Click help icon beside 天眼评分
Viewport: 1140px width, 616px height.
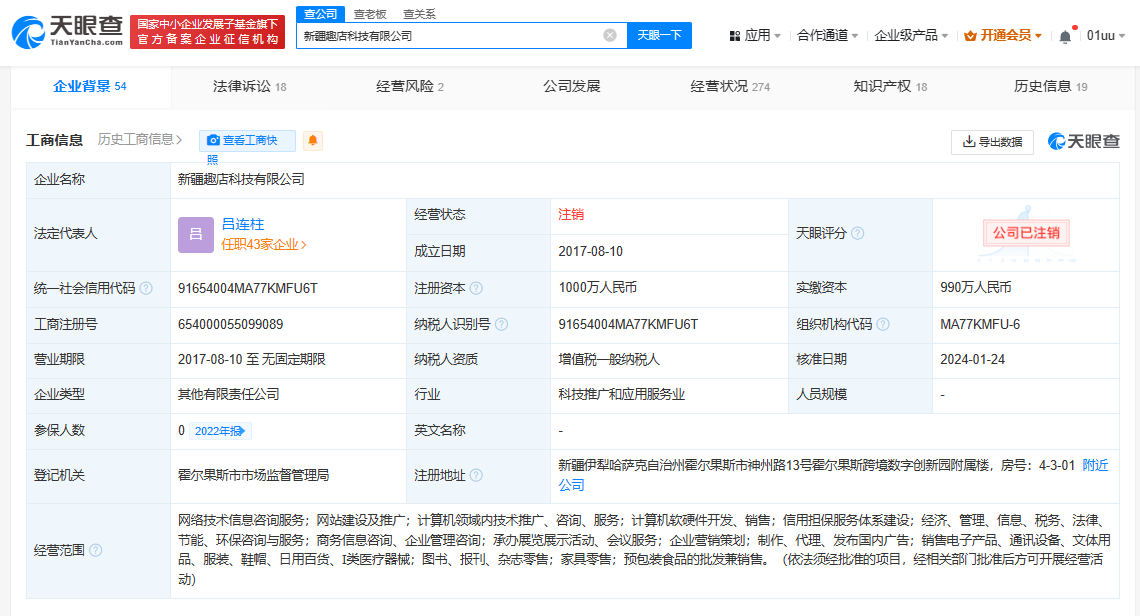857,233
